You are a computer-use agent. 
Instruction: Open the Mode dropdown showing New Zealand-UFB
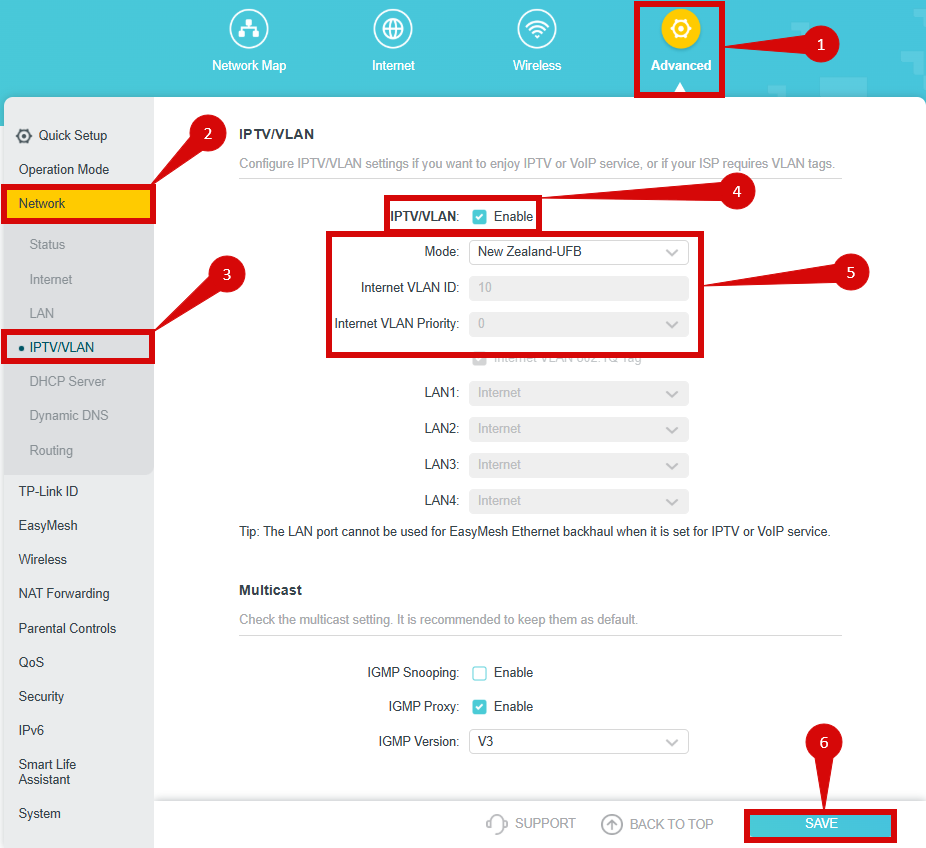point(579,252)
